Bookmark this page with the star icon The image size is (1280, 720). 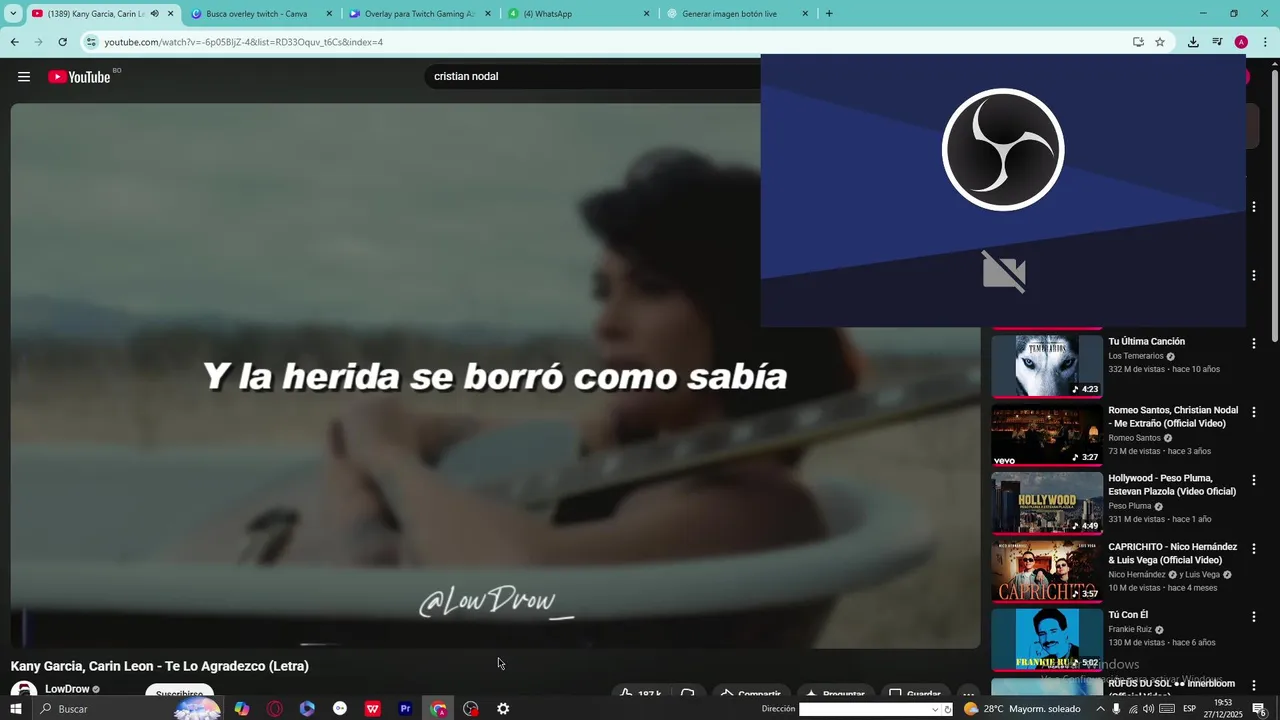1160,42
